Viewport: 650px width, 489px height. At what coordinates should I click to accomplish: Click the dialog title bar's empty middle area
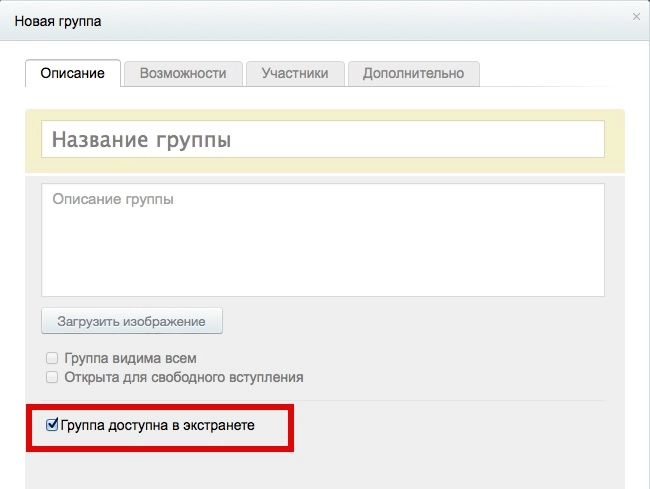(x=350, y=20)
